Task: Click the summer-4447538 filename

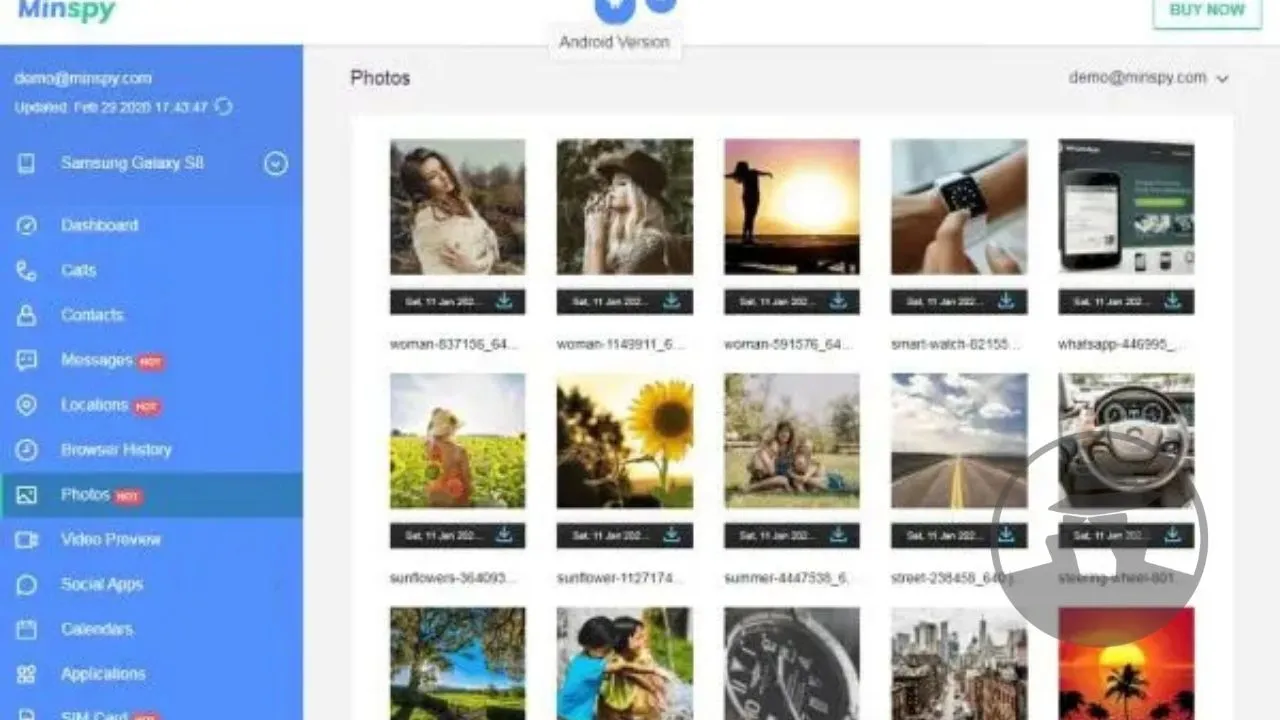Action: coord(788,578)
